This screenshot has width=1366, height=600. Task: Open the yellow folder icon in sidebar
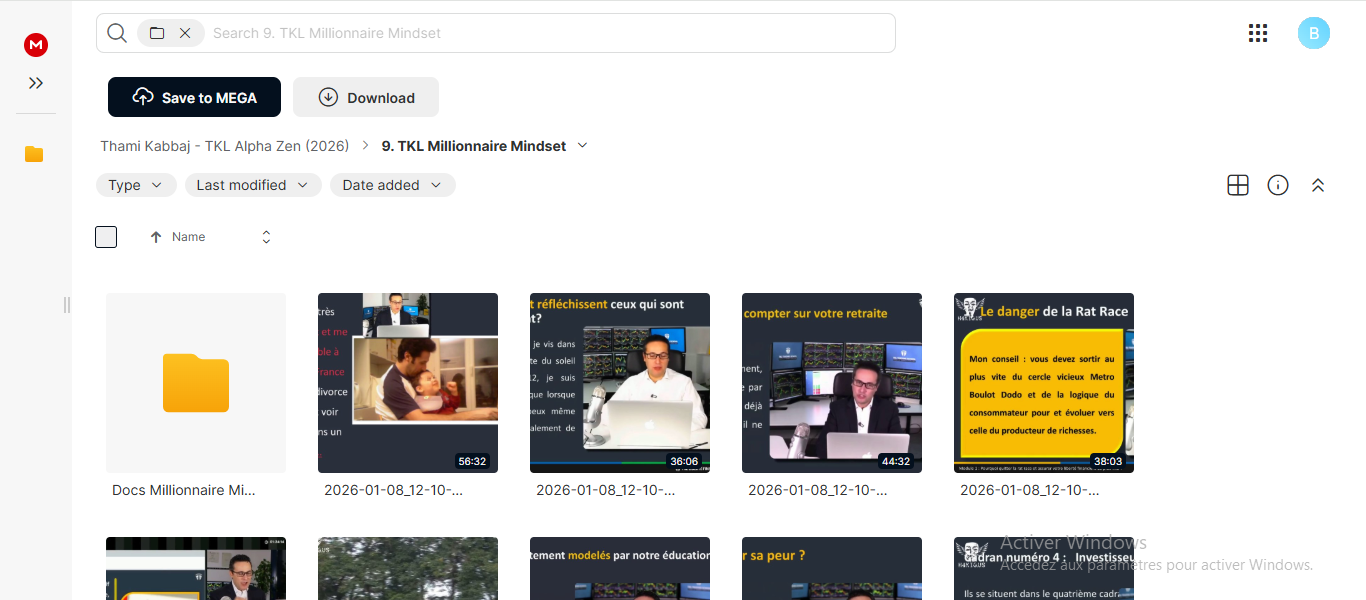click(x=34, y=154)
